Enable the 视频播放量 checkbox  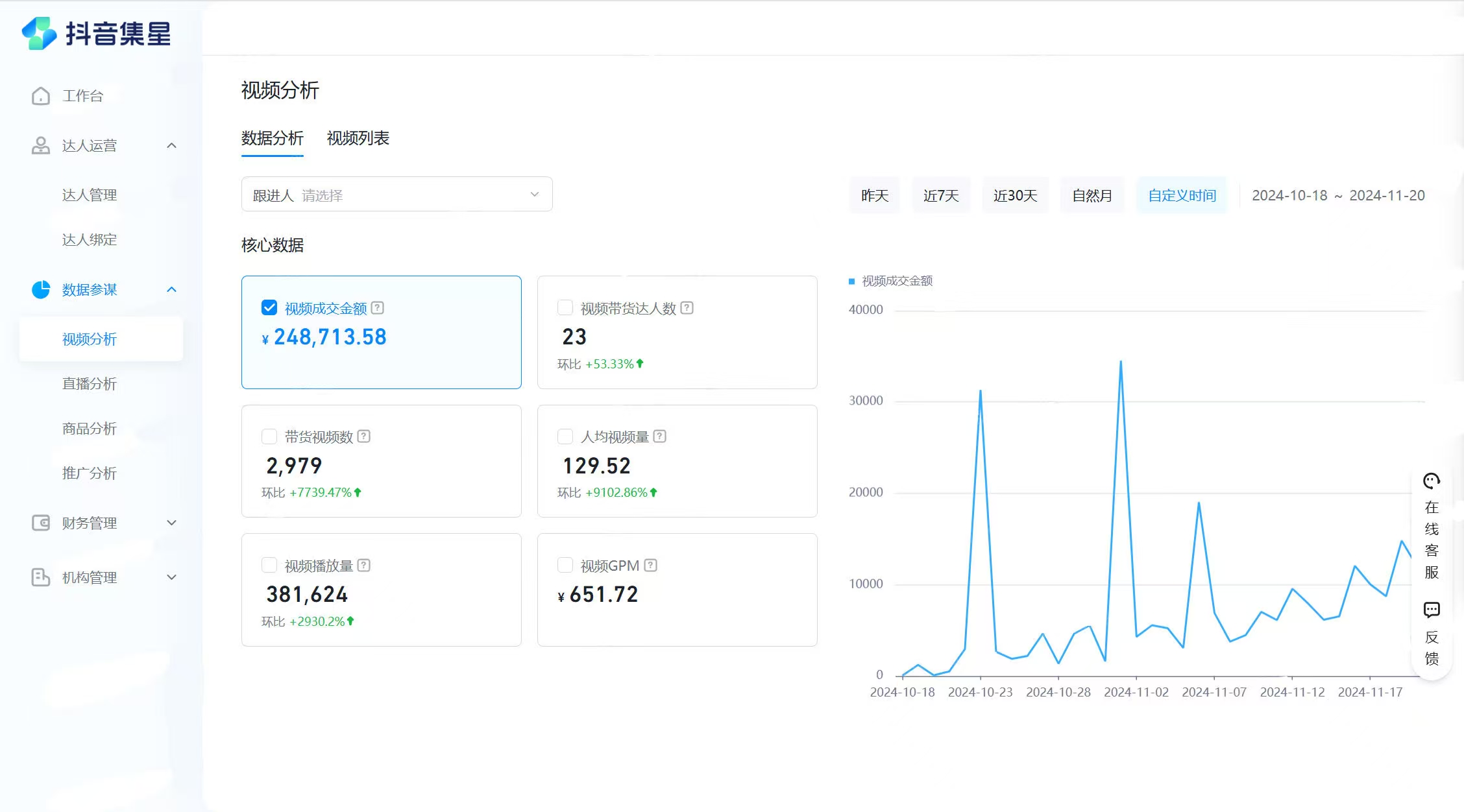(x=269, y=565)
